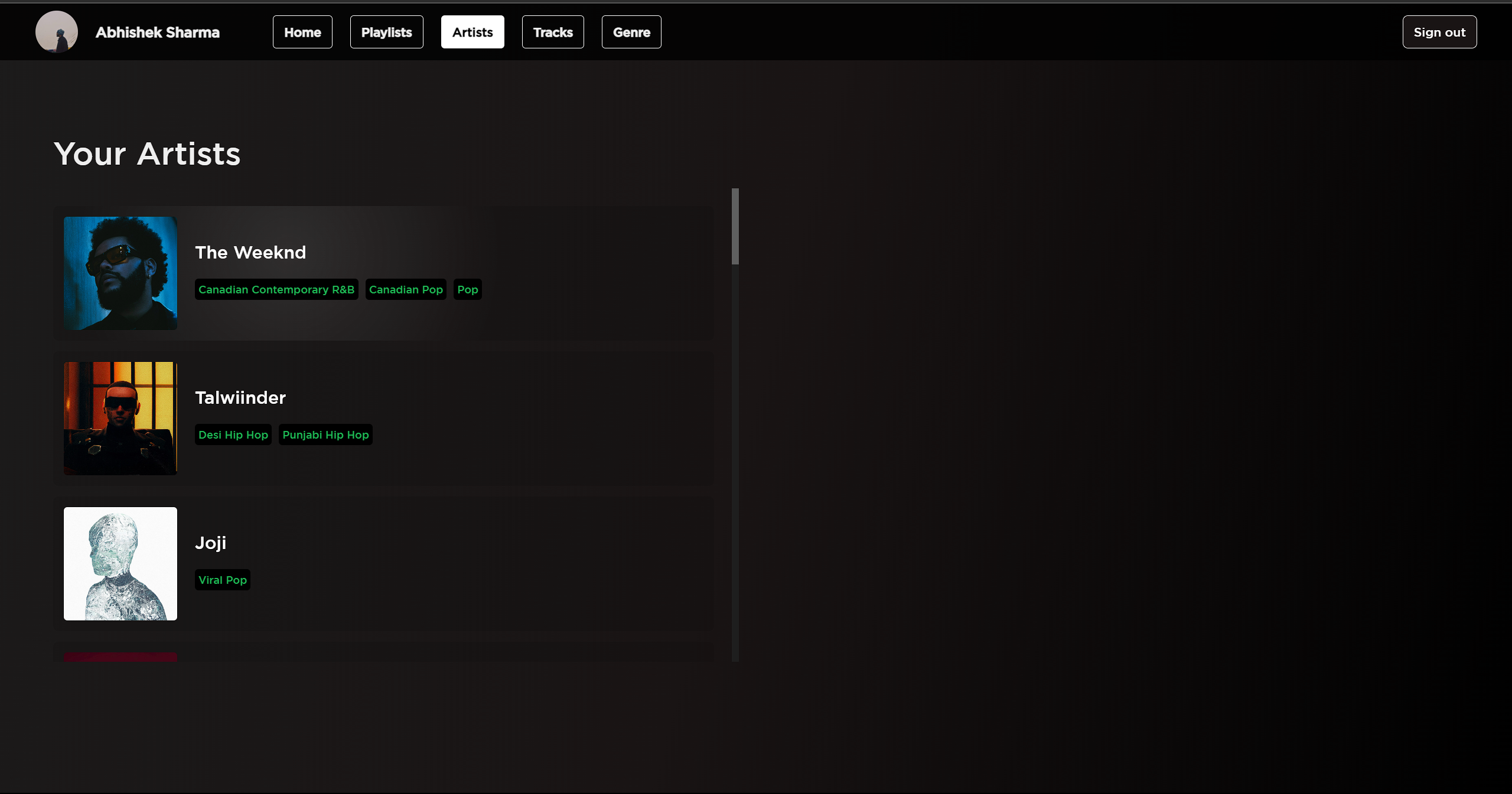Viewport: 1512px width, 794px height.
Task: Select the Artists tab
Action: click(x=472, y=32)
